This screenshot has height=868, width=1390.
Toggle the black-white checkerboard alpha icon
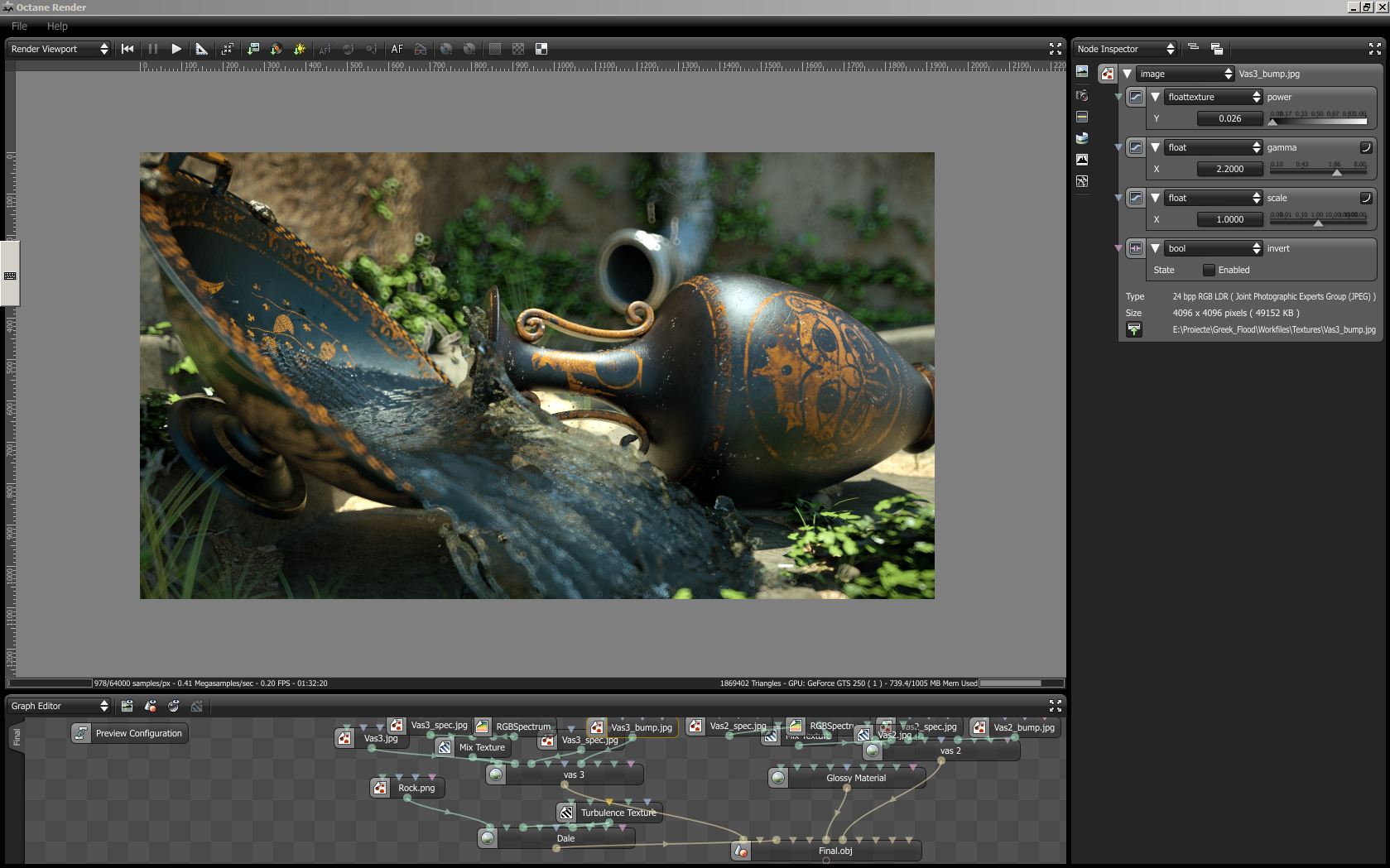pos(541,49)
